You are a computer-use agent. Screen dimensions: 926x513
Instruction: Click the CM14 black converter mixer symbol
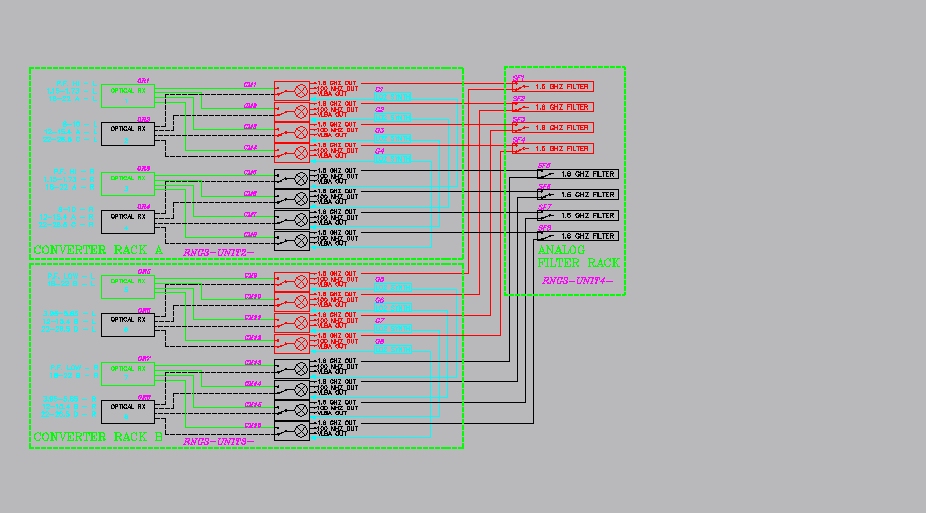tap(292, 390)
